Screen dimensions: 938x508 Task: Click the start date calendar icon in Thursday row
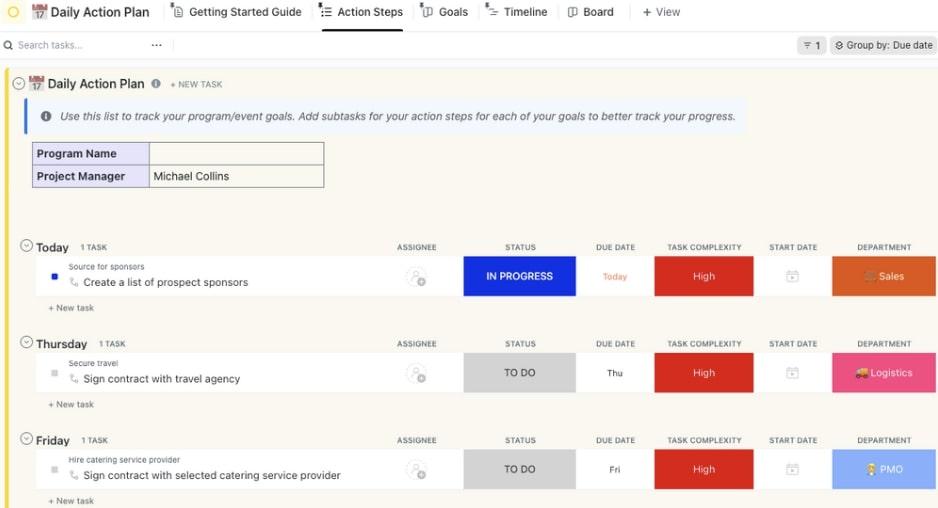[792, 373]
